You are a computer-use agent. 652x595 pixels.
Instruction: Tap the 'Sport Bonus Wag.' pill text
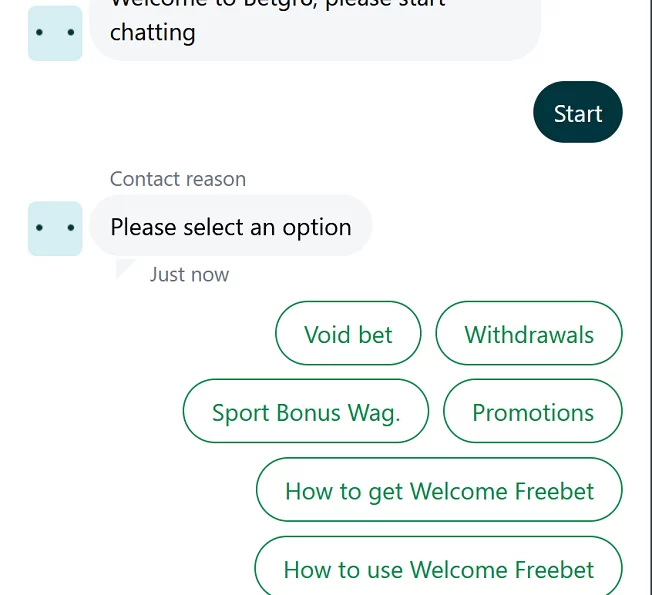tap(306, 413)
